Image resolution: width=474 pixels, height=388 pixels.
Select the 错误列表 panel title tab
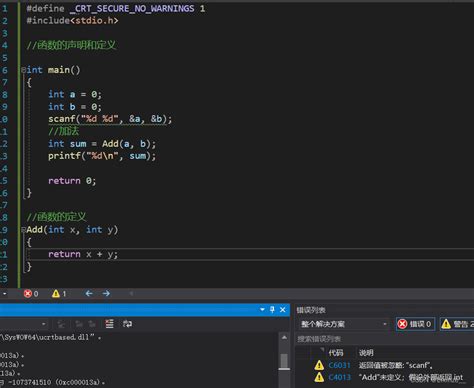tap(311, 310)
